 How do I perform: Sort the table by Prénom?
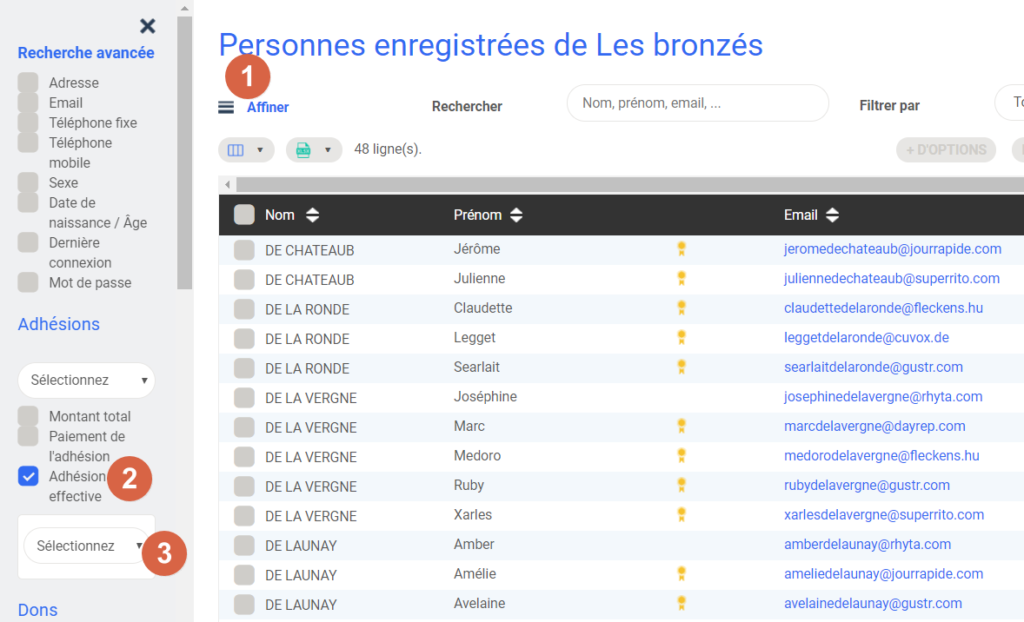517,215
